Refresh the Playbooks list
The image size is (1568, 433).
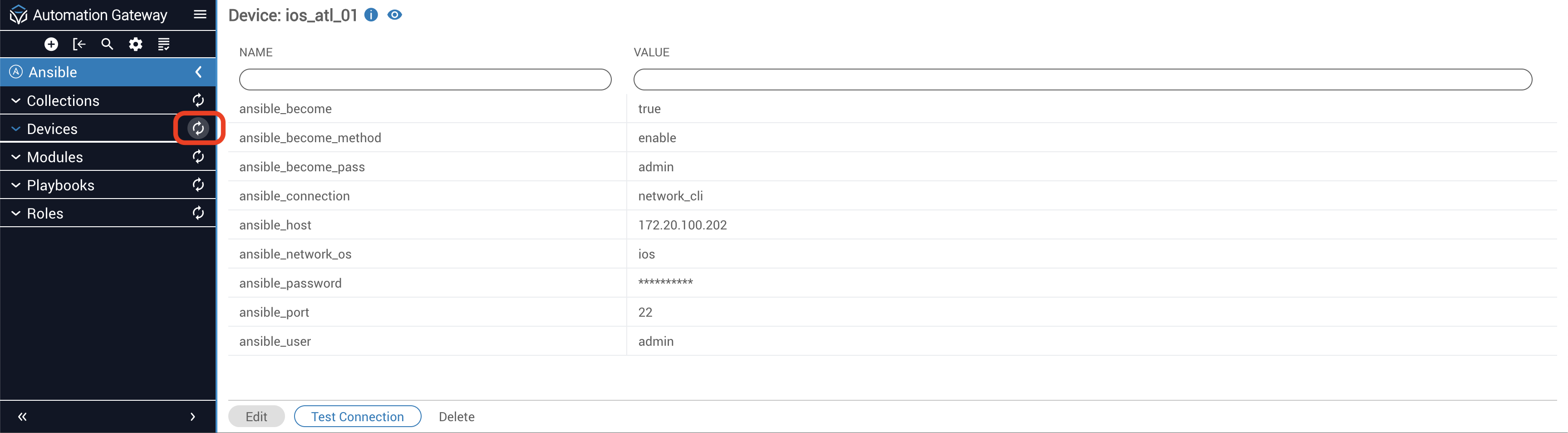tap(198, 185)
